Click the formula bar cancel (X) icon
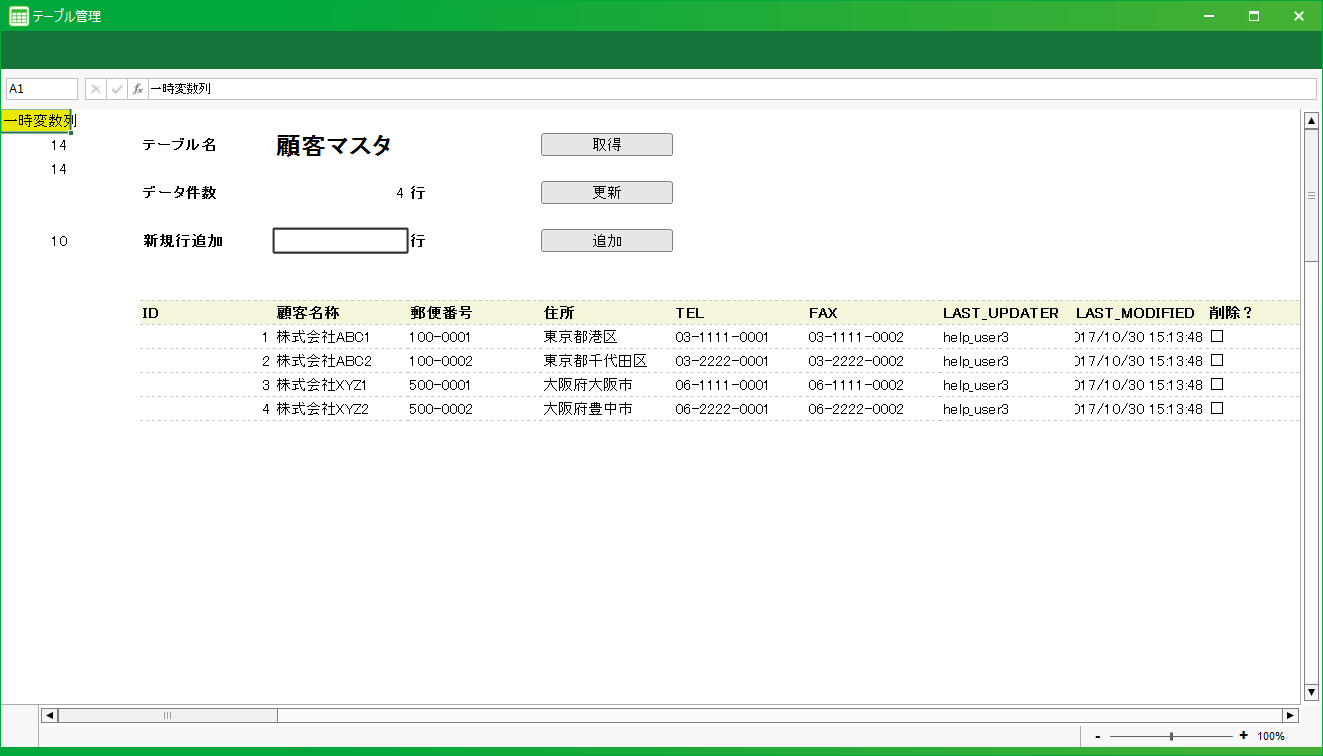The height and width of the screenshot is (756, 1323). coord(96,89)
